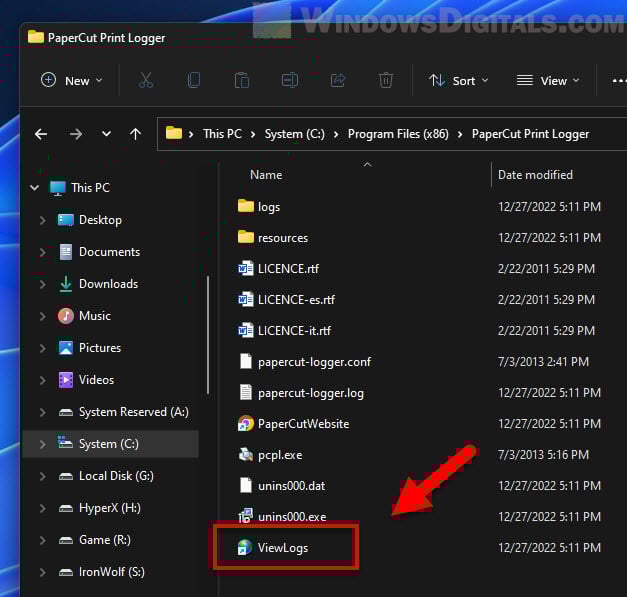
Task: Click the Share icon in toolbar
Action: point(338,80)
